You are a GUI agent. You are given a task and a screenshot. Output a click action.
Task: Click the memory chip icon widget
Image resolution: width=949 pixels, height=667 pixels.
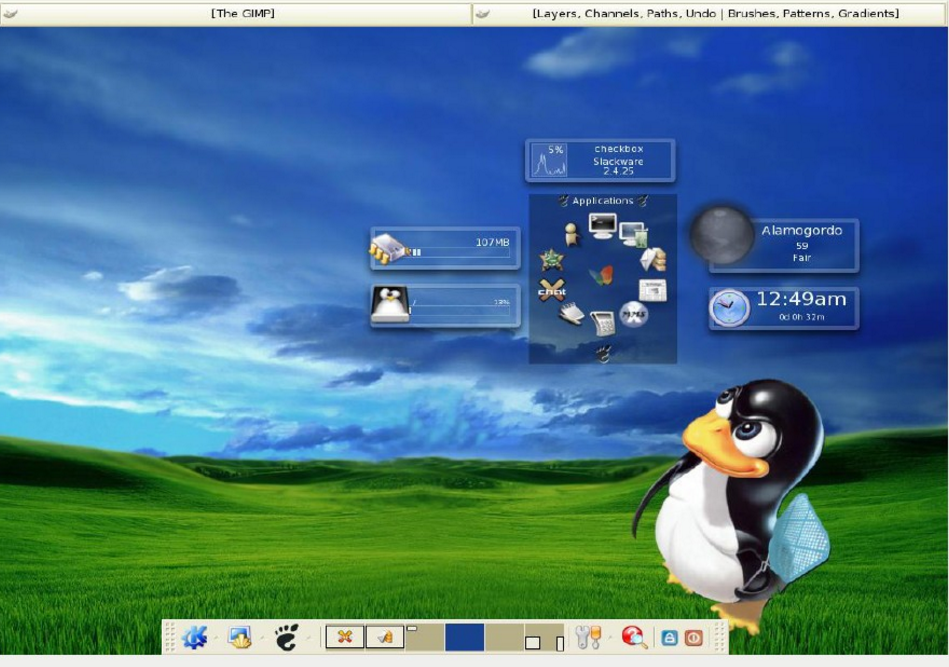click(x=391, y=248)
